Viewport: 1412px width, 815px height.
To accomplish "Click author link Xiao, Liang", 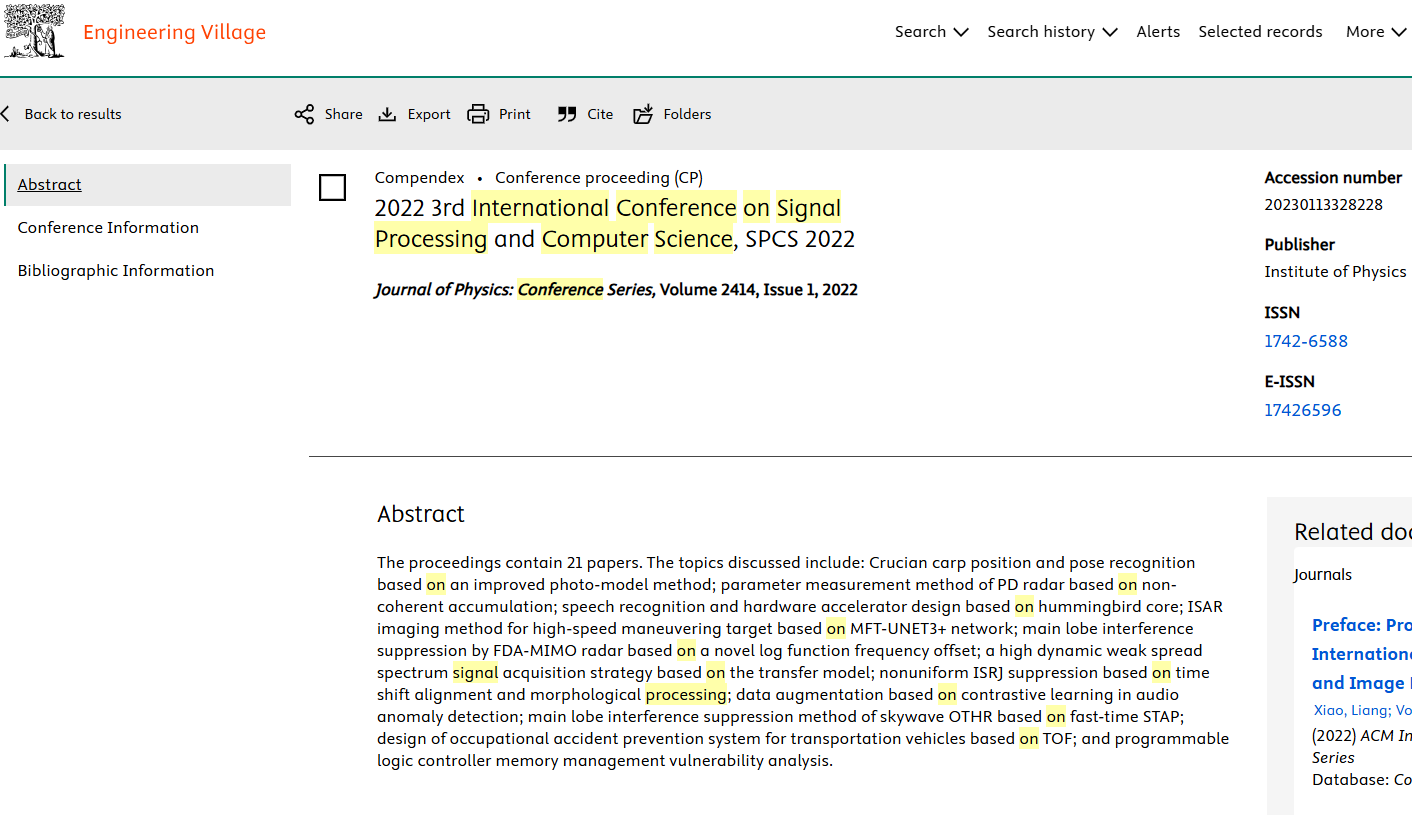I will tap(1351, 710).
